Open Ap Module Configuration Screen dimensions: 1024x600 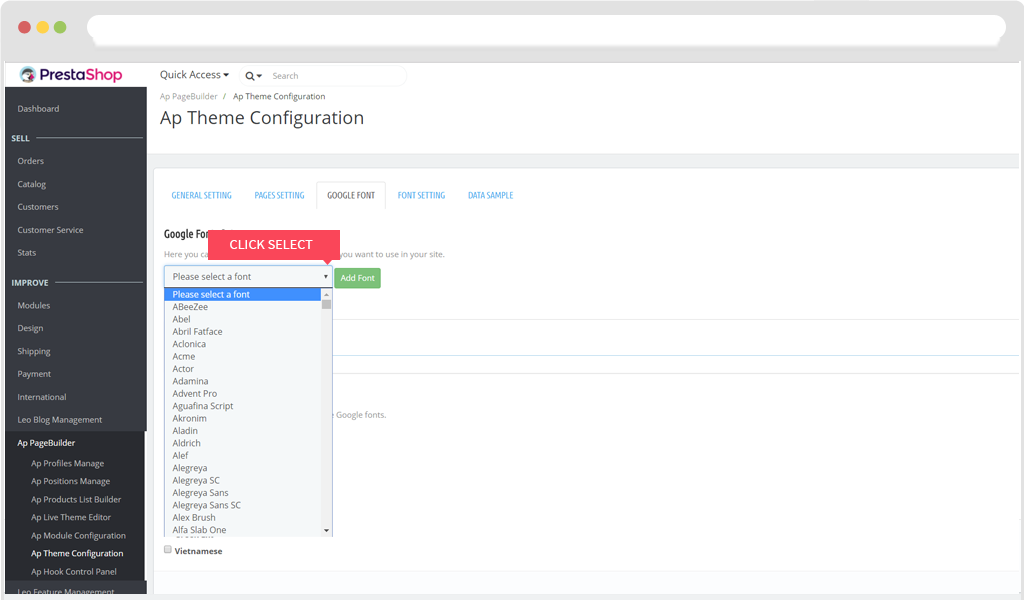pyautogui.click(x=76, y=535)
